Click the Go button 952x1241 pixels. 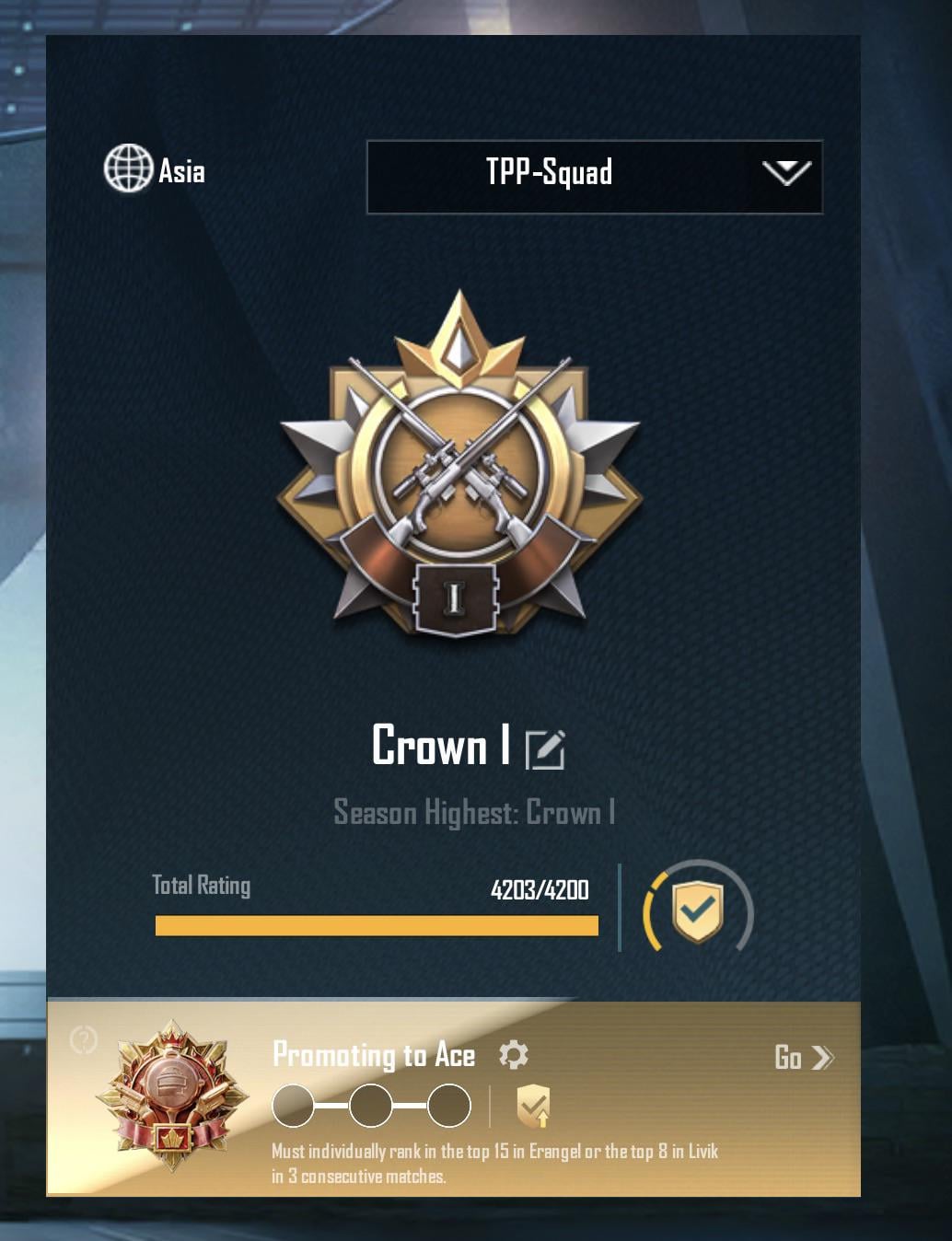click(x=804, y=1058)
